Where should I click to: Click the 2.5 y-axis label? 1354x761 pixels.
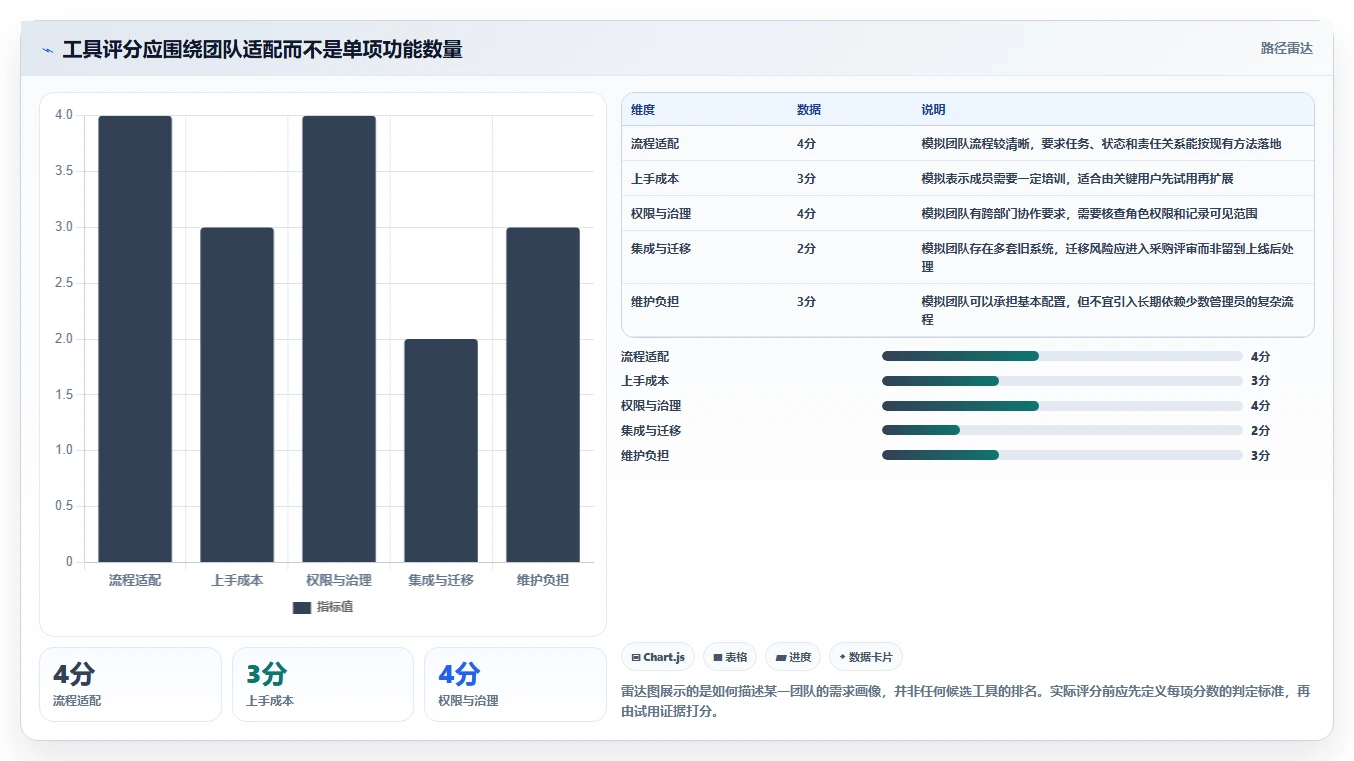pos(64,283)
